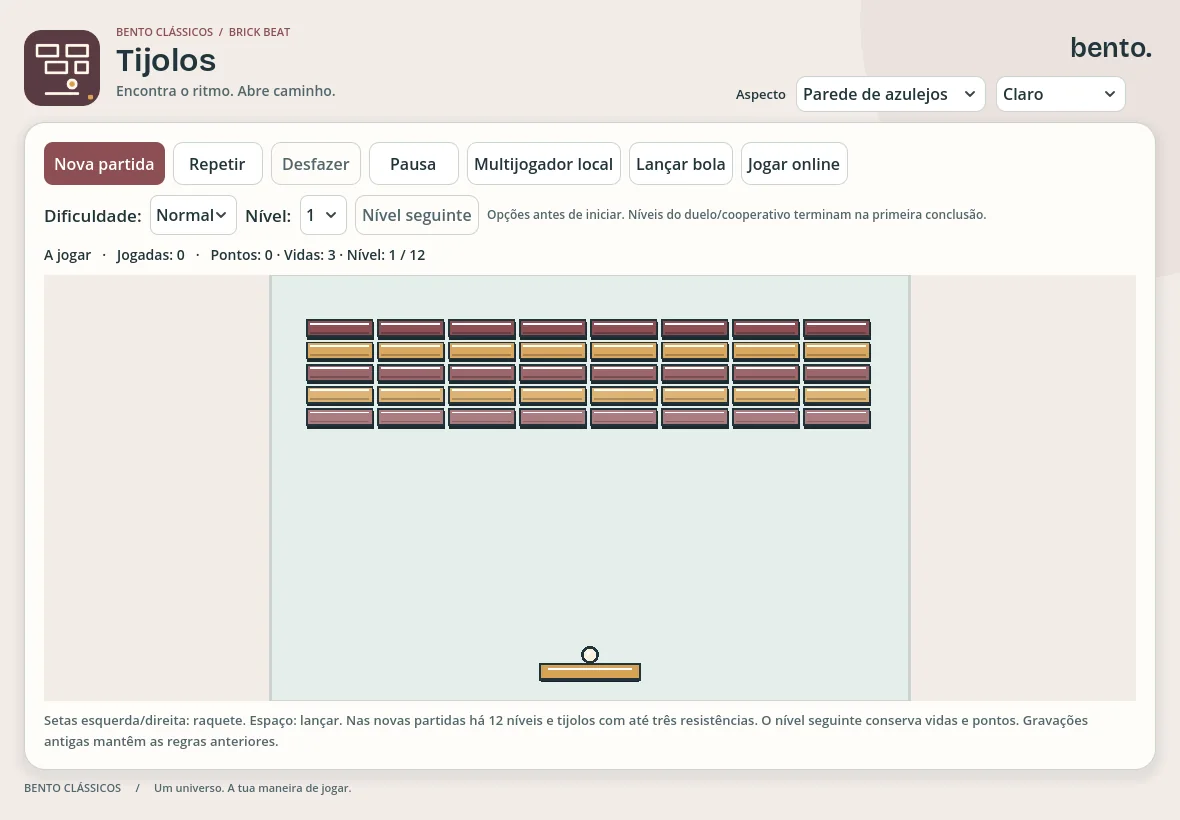Viewport: 1180px width, 820px height.
Task: Open the Claro color mode dropdown
Action: pos(1060,94)
